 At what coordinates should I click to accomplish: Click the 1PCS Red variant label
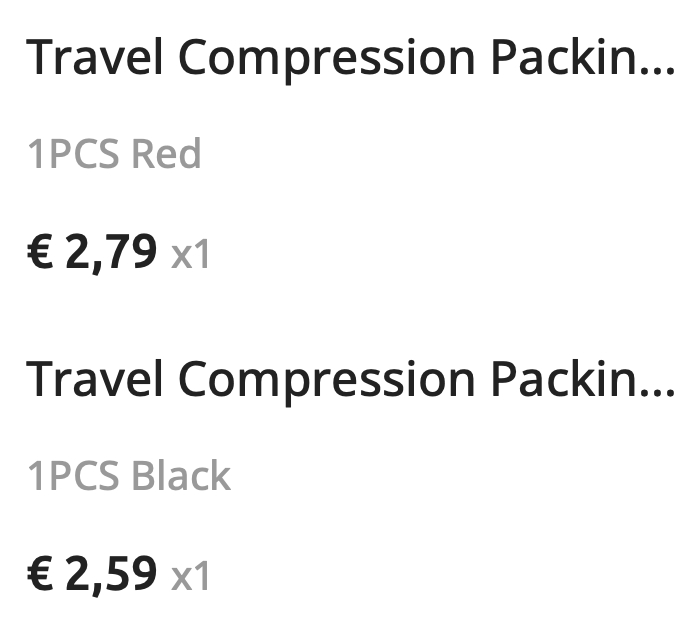[114, 156]
